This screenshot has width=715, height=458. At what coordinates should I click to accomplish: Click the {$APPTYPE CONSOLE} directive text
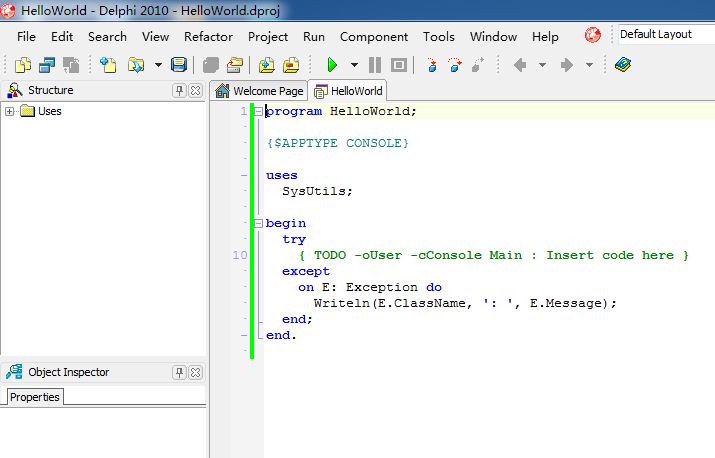337,143
